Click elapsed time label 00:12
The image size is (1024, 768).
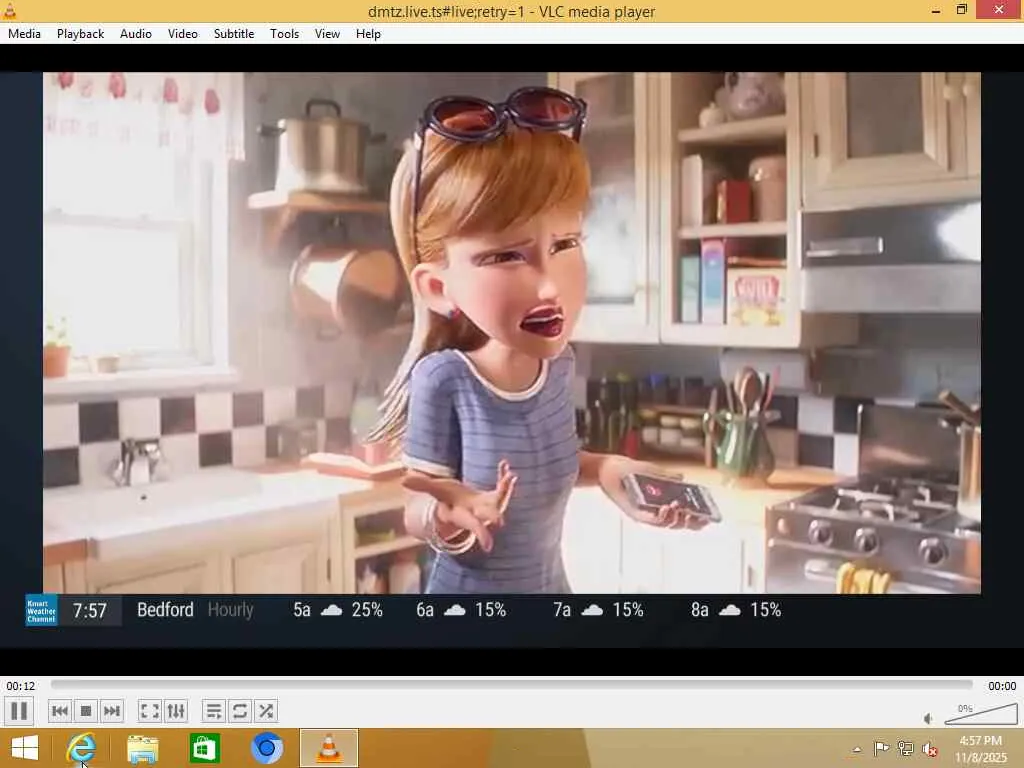tap(21, 686)
